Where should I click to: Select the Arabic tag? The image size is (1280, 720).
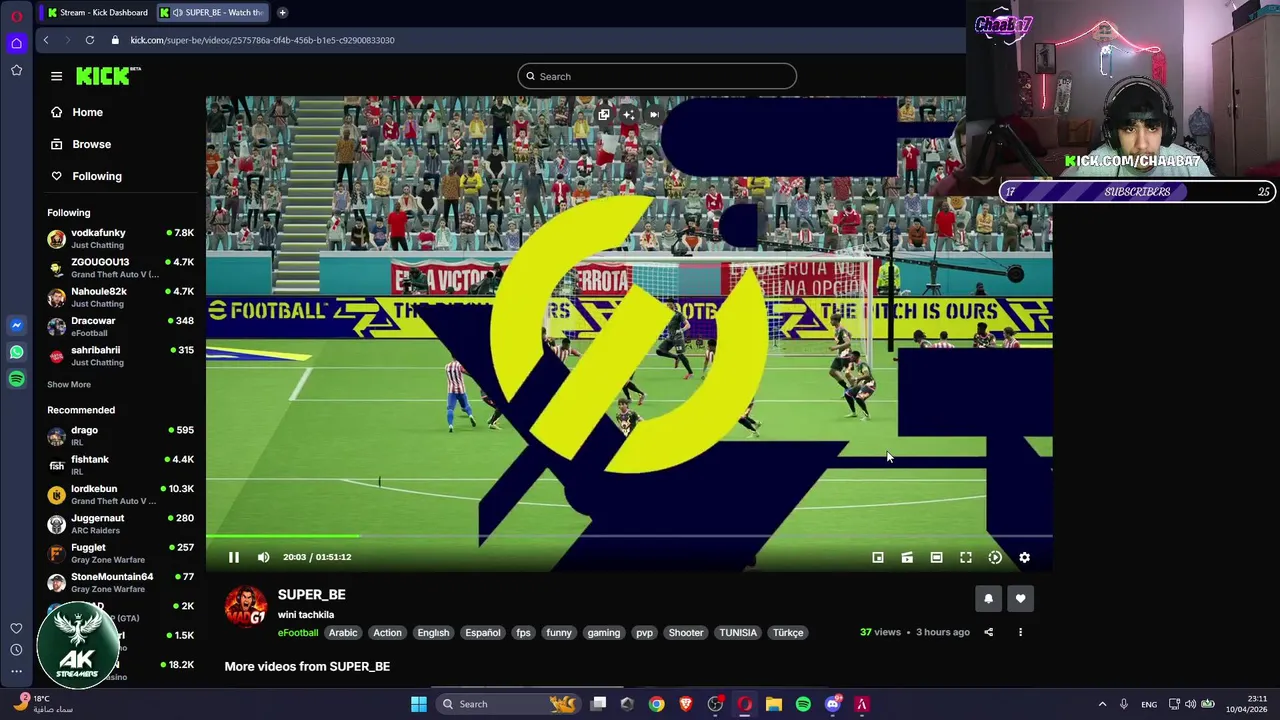tap(343, 632)
